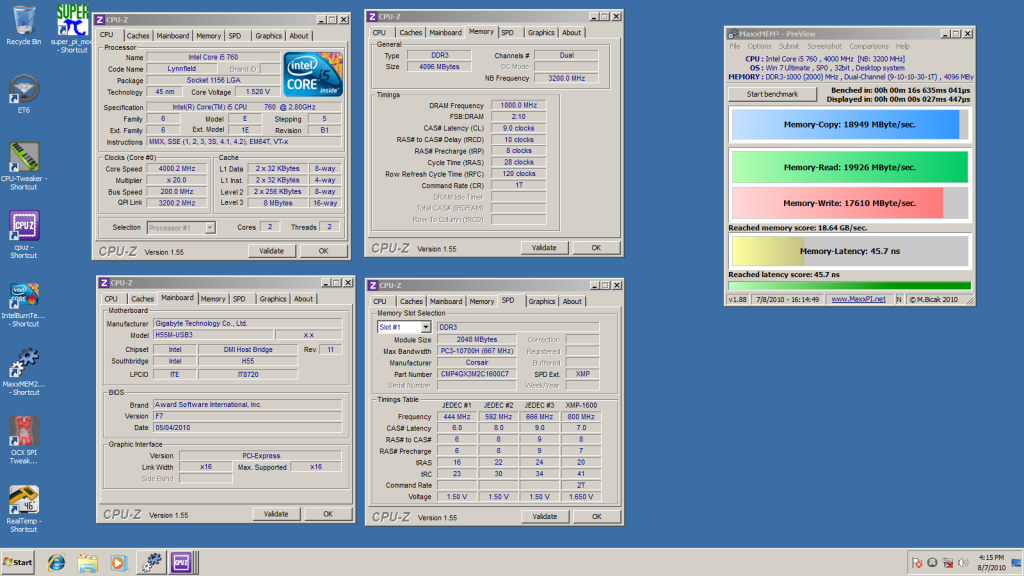Launch the super_pi_mod desktop shortcut
The image size is (1024, 576).
click(71, 22)
